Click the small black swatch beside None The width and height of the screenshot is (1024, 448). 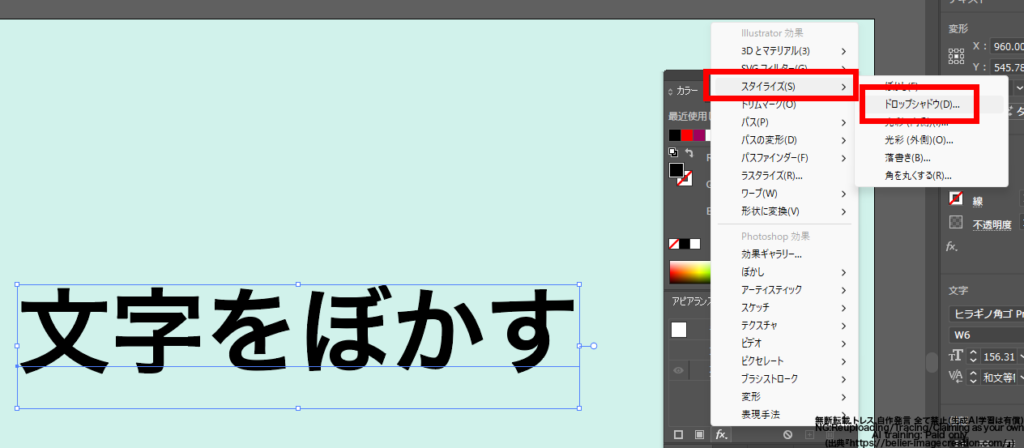[x=684, y=244]
